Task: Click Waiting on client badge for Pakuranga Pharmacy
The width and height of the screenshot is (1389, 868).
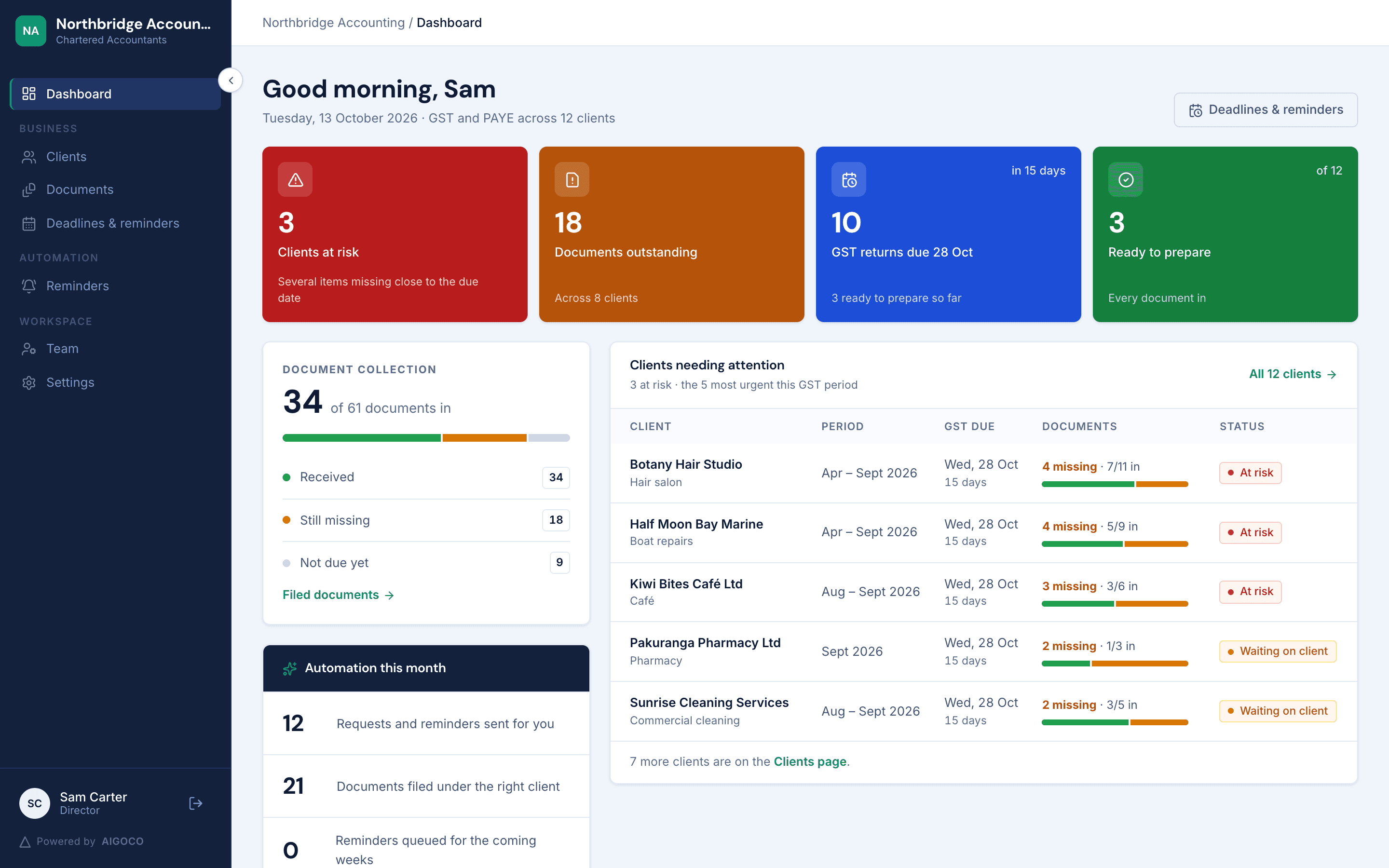Action: pyautogui.click(x=1278, y=651)
